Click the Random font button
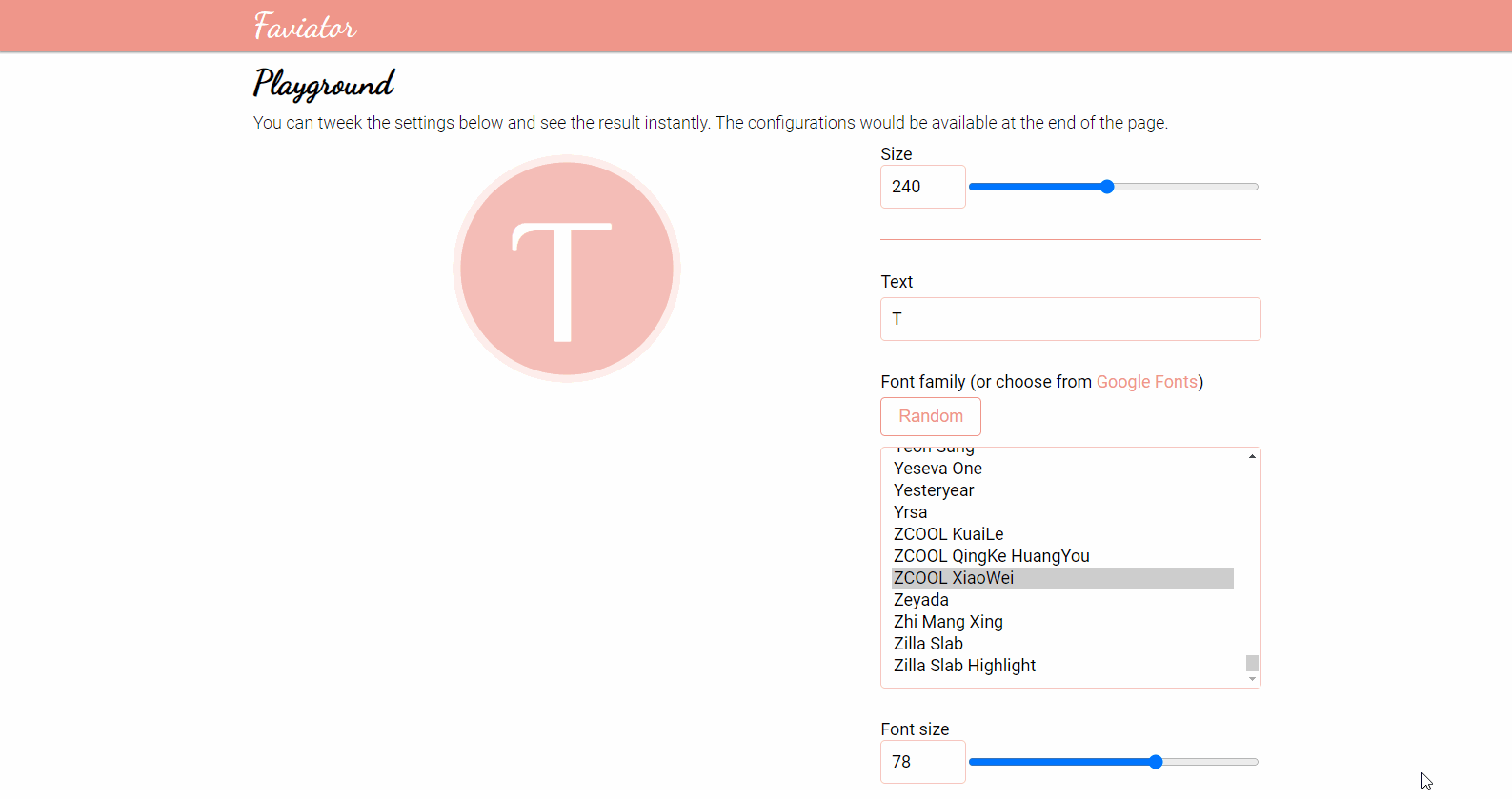 click(930, 416)
